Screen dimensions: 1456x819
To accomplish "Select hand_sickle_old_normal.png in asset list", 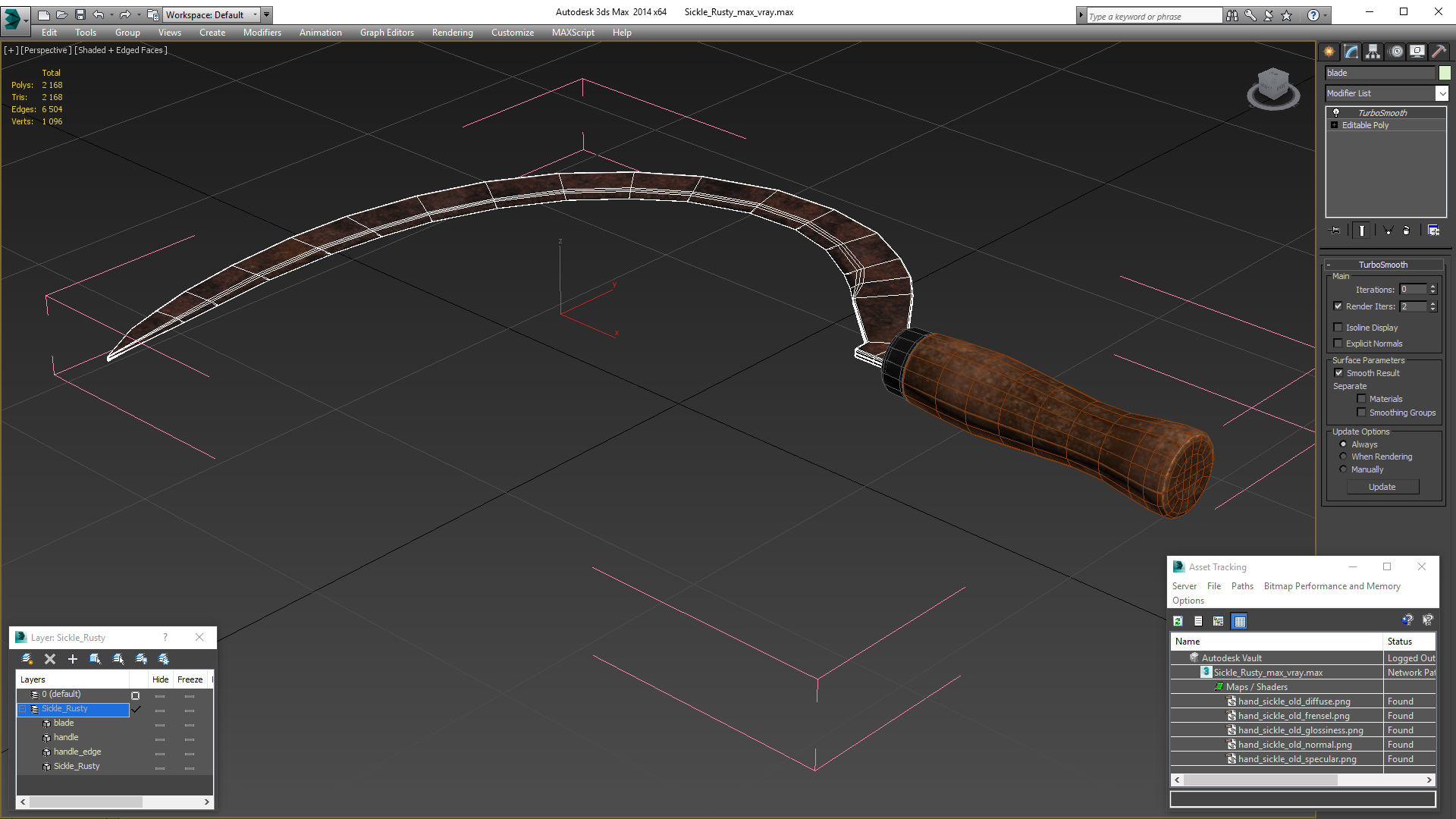I will click(x=1294, y=745).
